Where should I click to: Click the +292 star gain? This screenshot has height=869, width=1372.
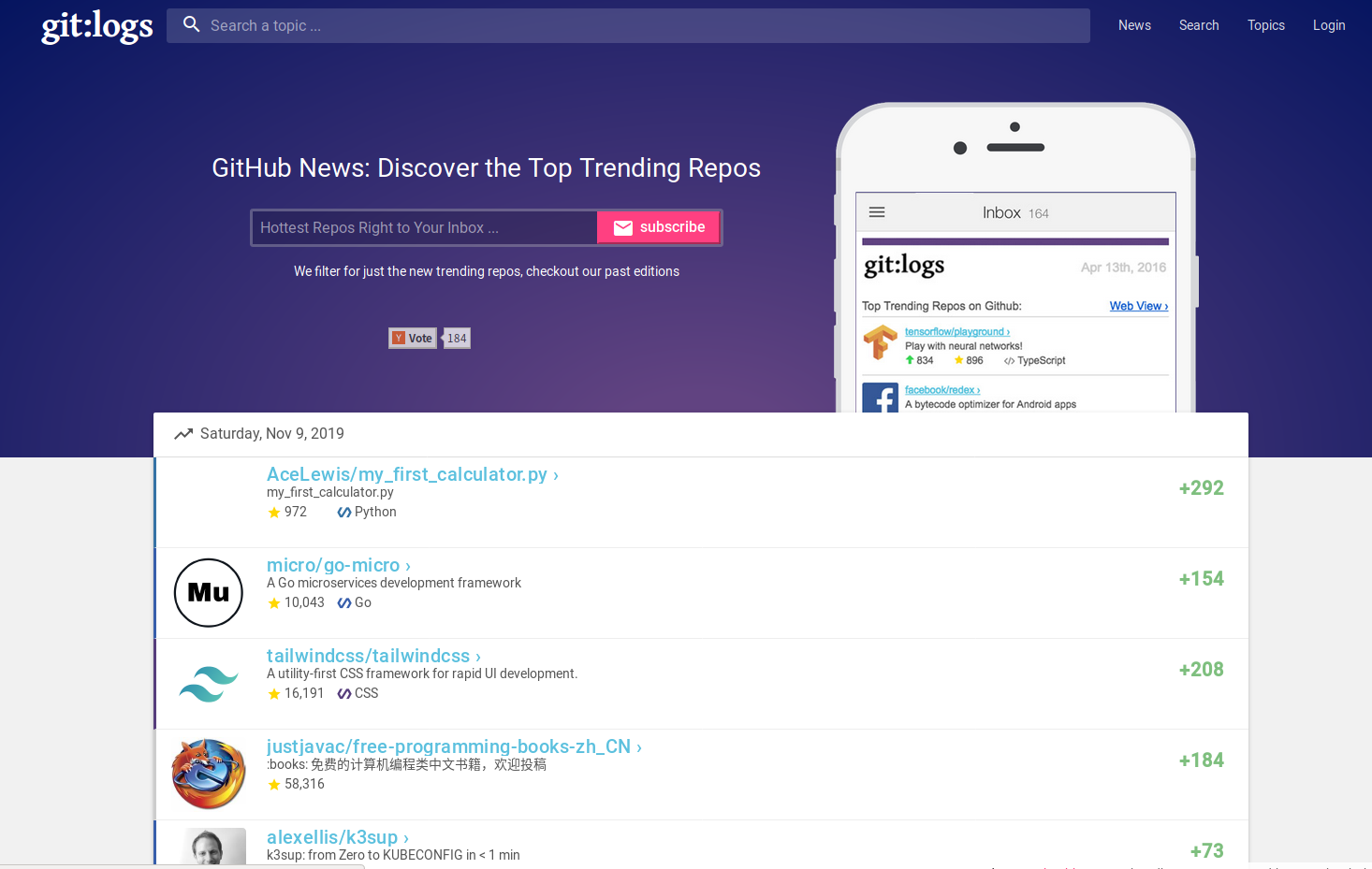pyautogui.click(x=1202, y=488)
